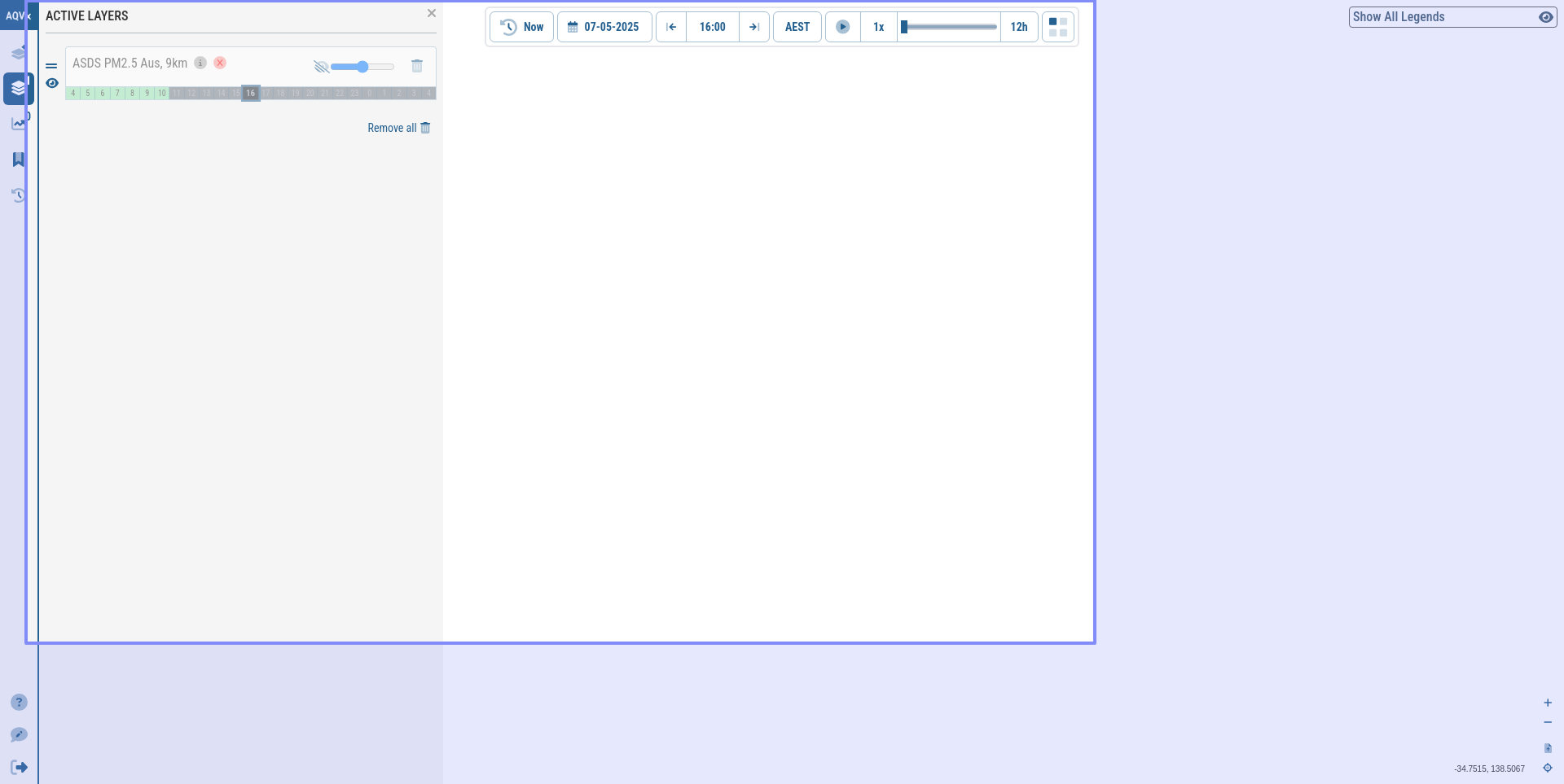The width and height of the screenshot is (1564, 784).
Task: Open the AEST timezone selector
Action: [x=797, y=27]
